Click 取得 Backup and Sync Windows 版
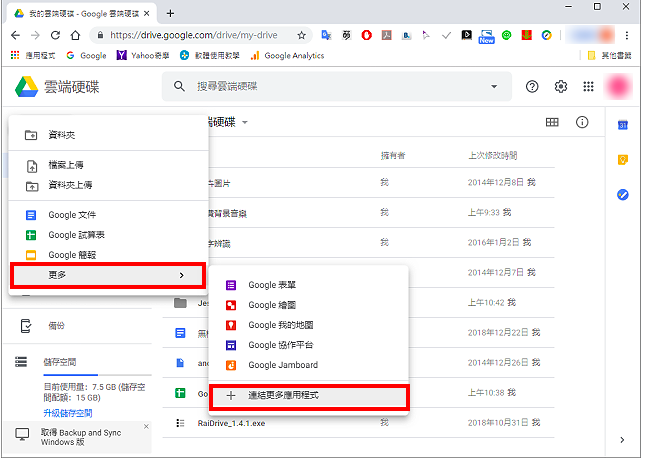655x463 pixels. (x=81, y=437)
